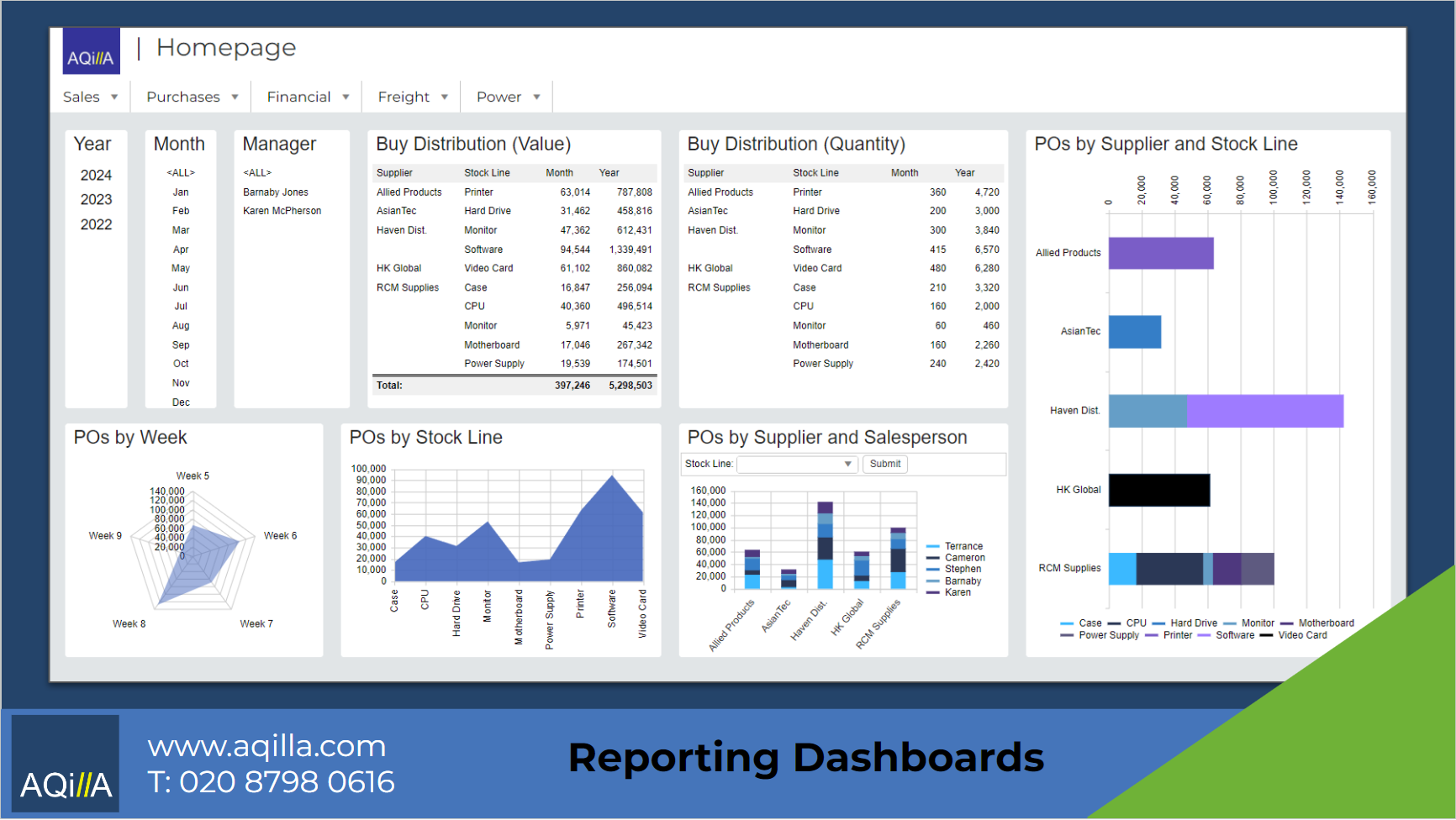The image size is (1456, 820).
Task: Select RCM Supplies in Buy Distribution (Value)
Action: pyautogui.click(x=408, y=287)
